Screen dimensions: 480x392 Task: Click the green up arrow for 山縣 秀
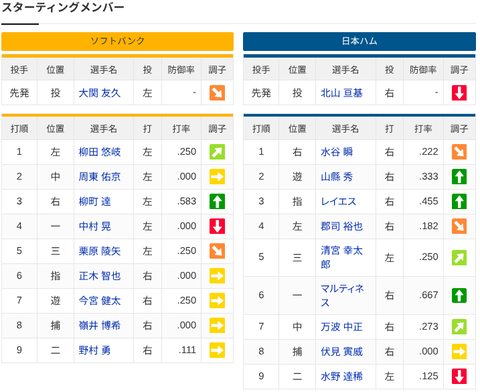coord(459,177)
